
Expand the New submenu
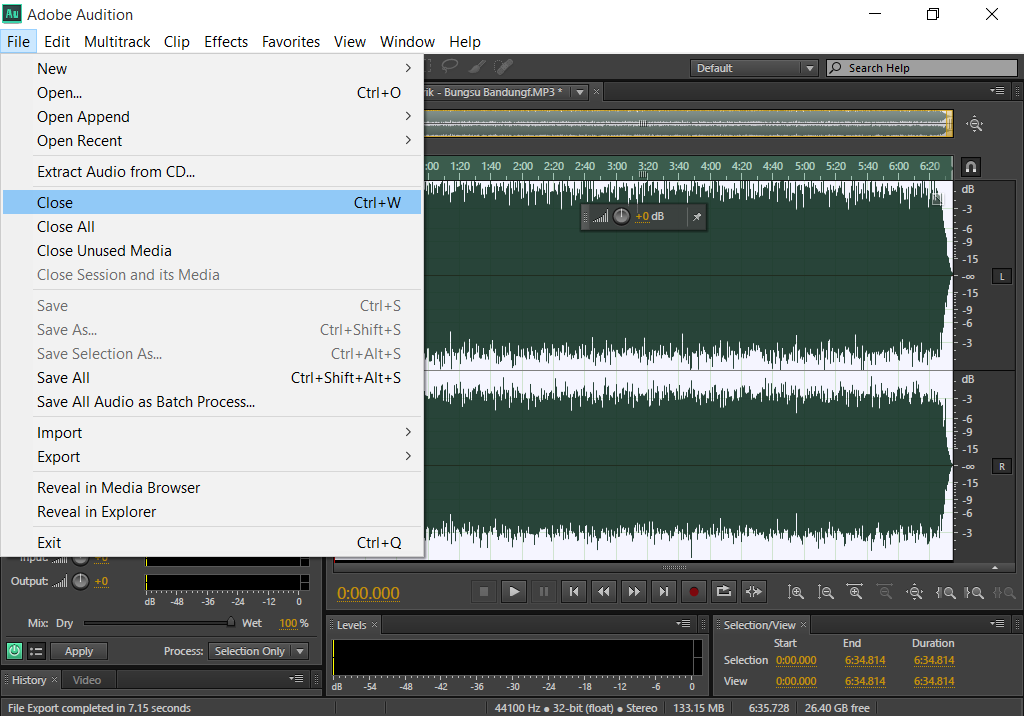212,69
